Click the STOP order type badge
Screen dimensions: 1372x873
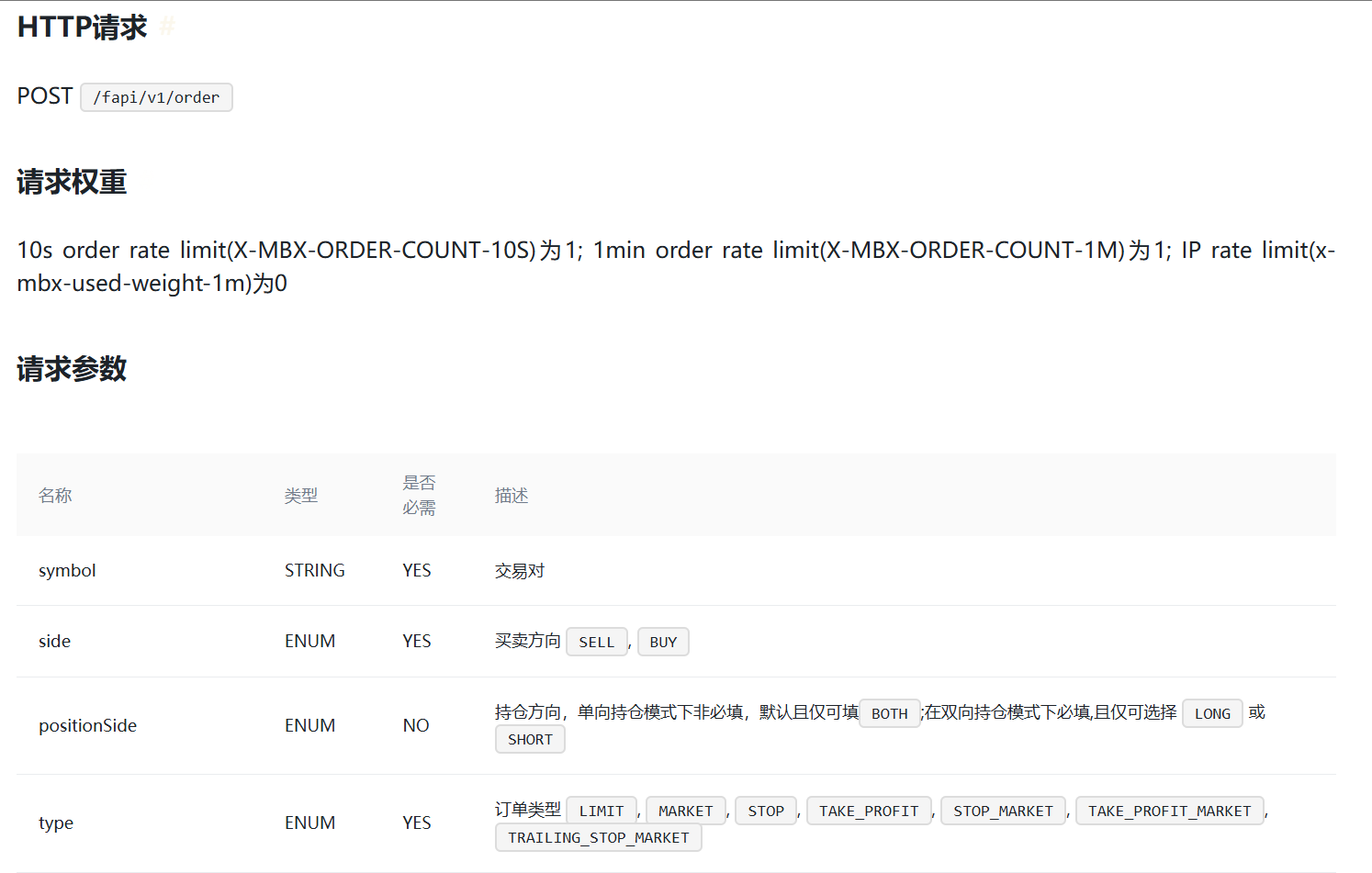click(x=766, y=811)
